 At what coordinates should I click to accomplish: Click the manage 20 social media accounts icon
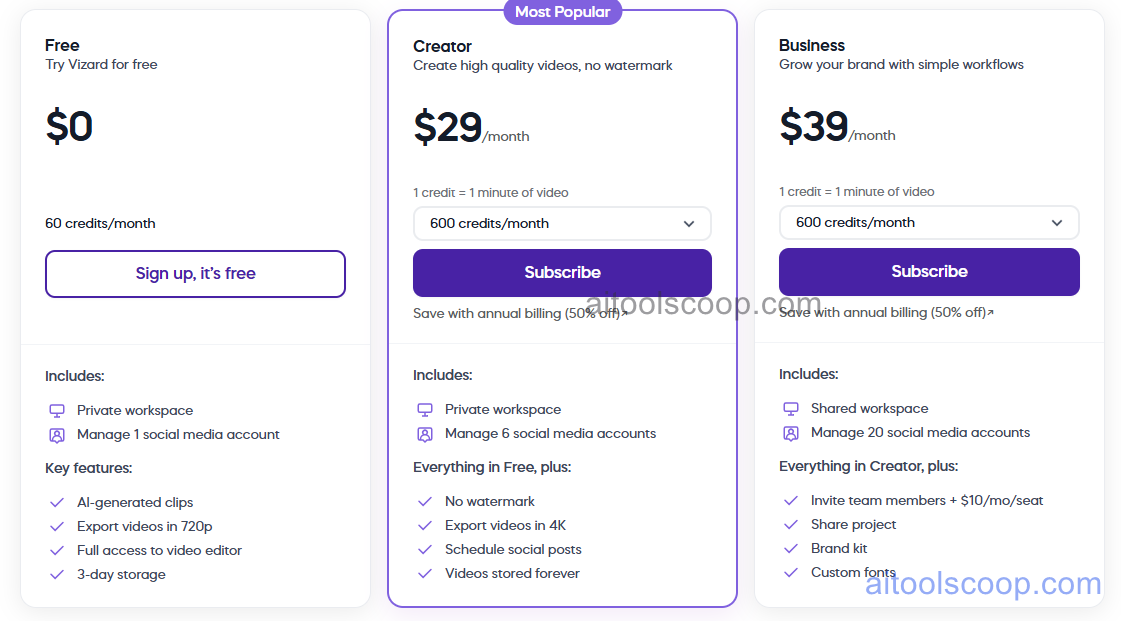pos(790,432)
